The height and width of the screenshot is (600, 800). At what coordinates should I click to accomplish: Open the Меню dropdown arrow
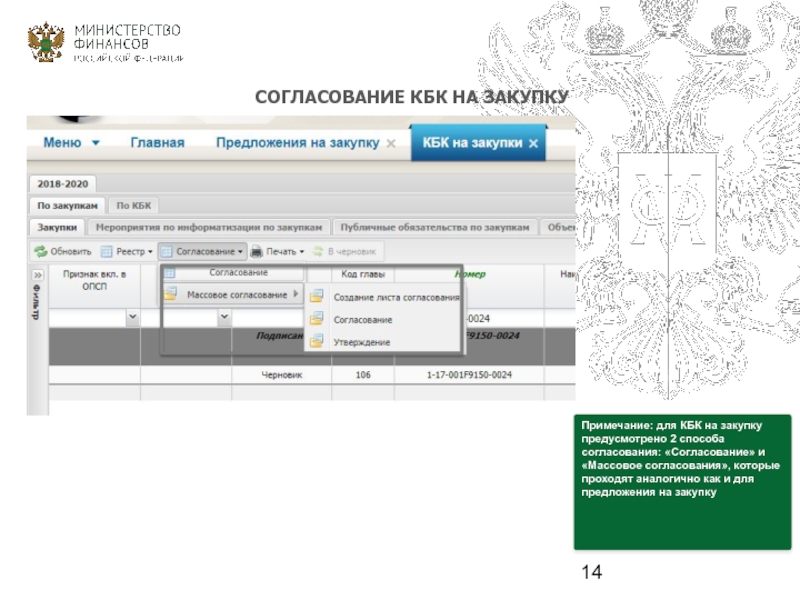click(x=96, y=143)
